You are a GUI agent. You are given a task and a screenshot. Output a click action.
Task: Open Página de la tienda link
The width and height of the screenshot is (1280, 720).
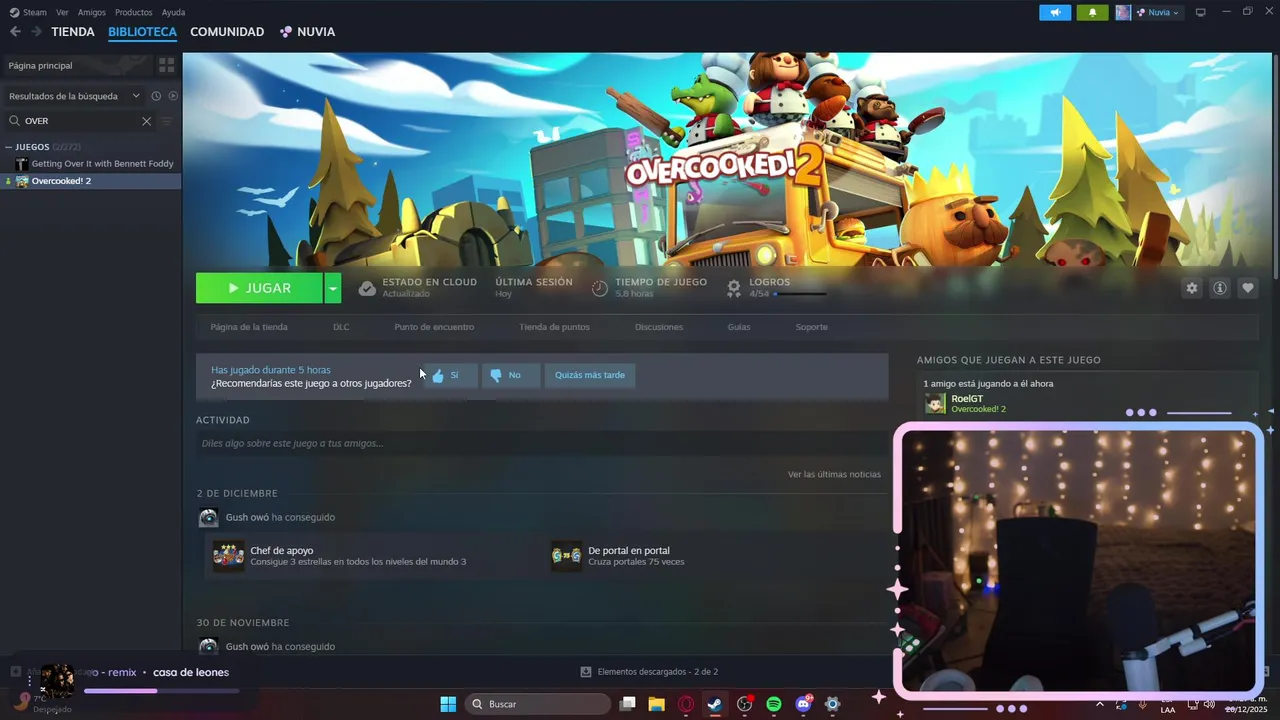coord(249,327)
